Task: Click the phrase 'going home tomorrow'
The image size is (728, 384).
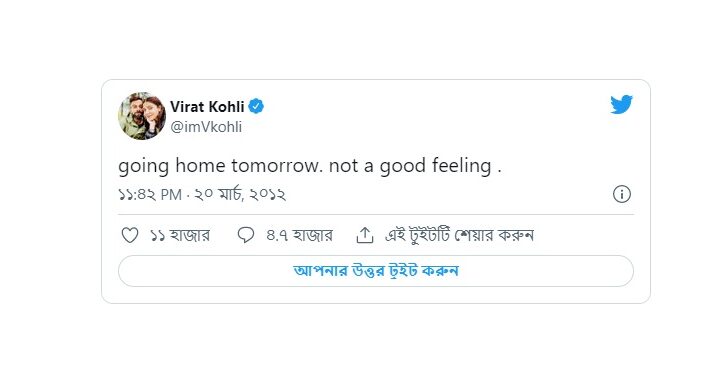Action: tap(221, 166)
